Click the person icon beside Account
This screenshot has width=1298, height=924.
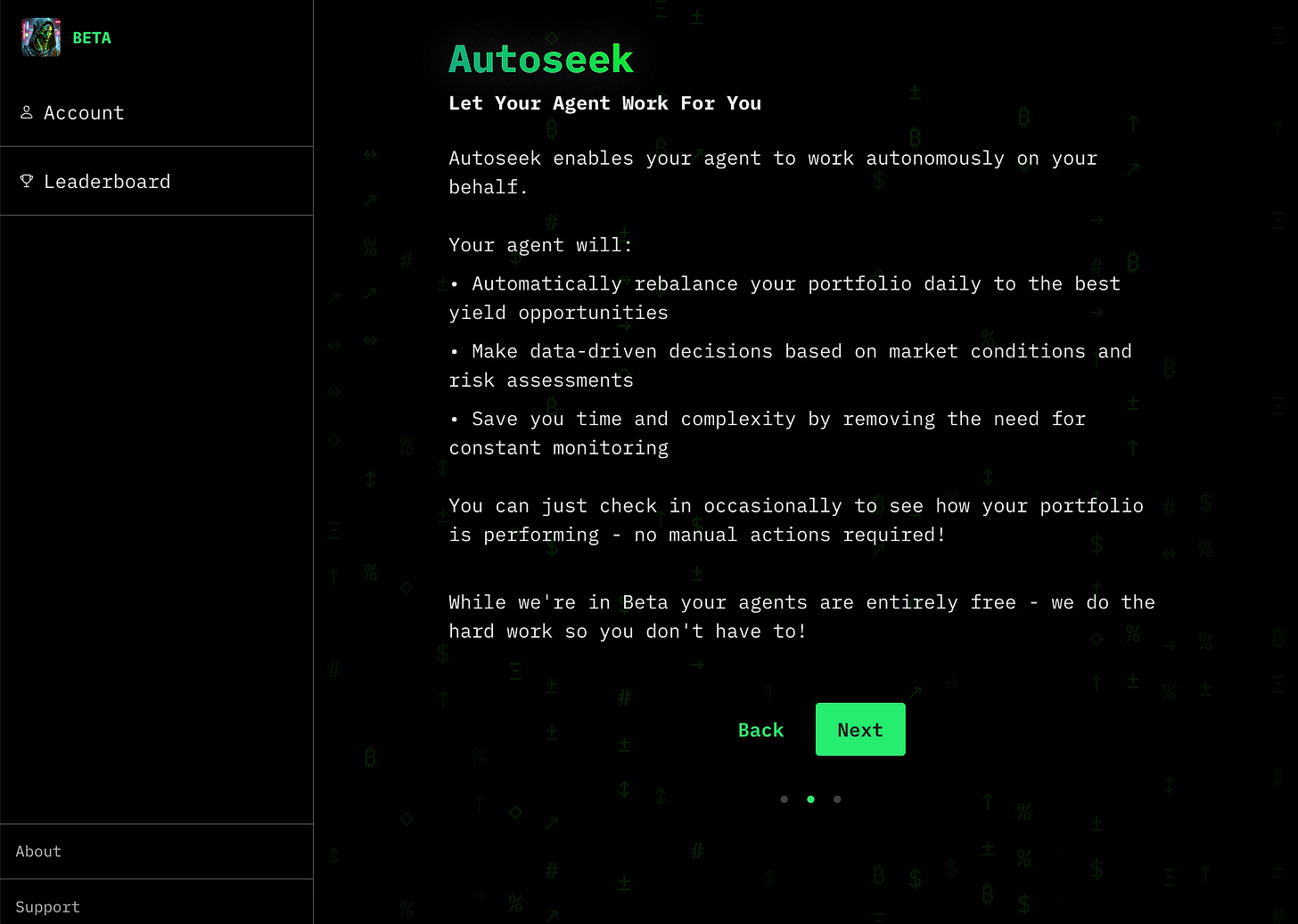[27, 112]
